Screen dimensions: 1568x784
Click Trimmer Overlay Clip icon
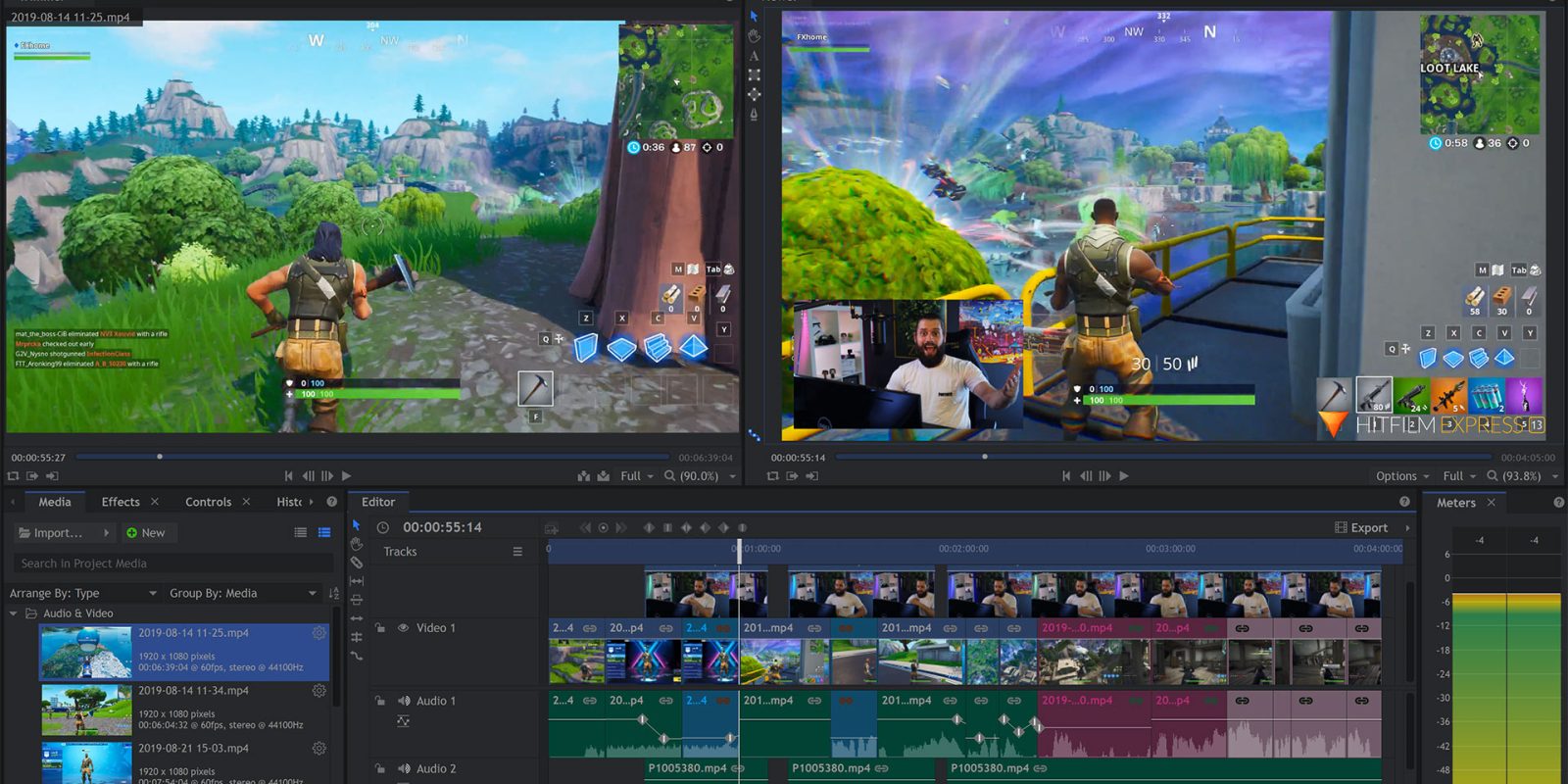coord(604,476)
